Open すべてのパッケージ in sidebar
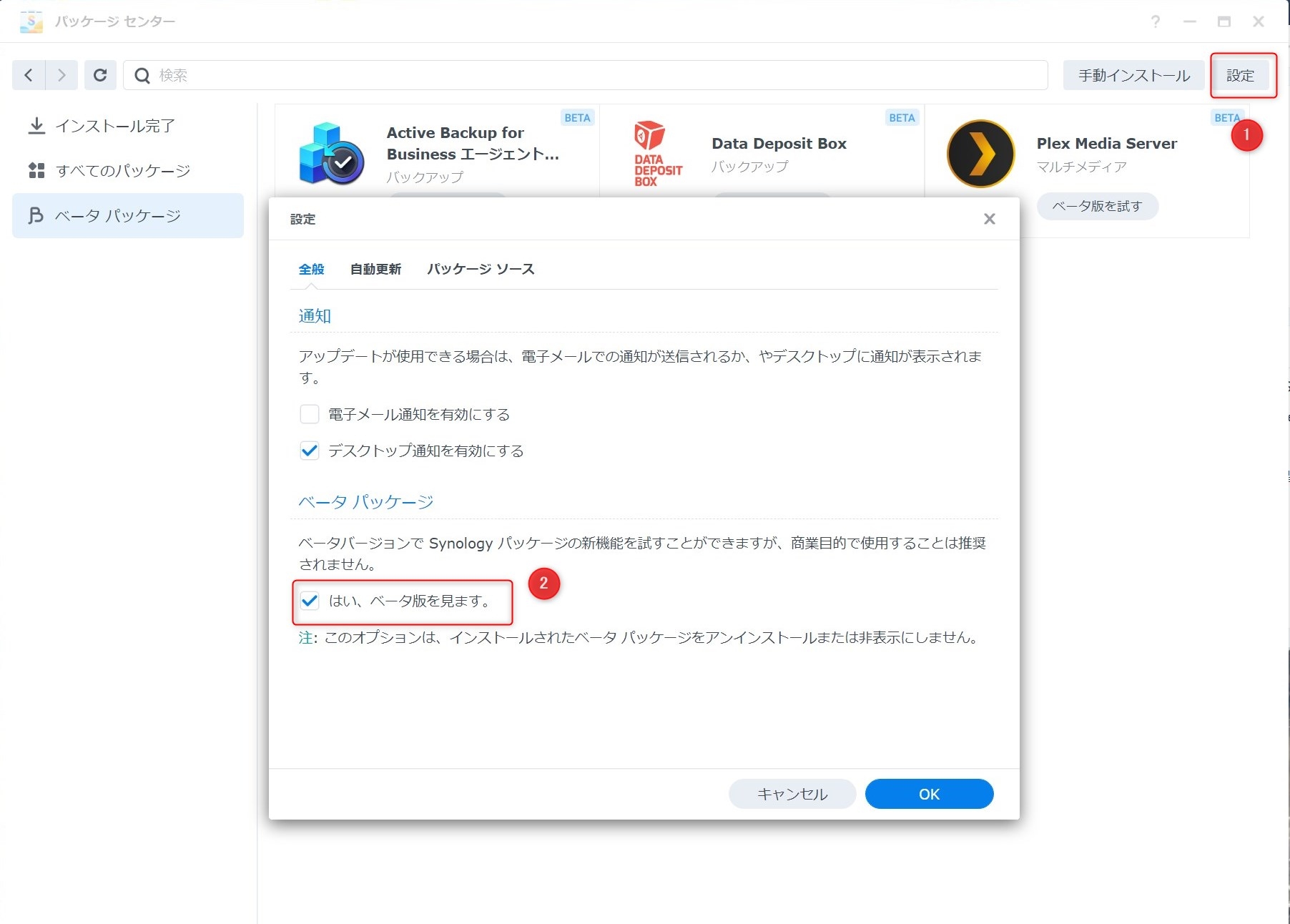 pos(122,170)
